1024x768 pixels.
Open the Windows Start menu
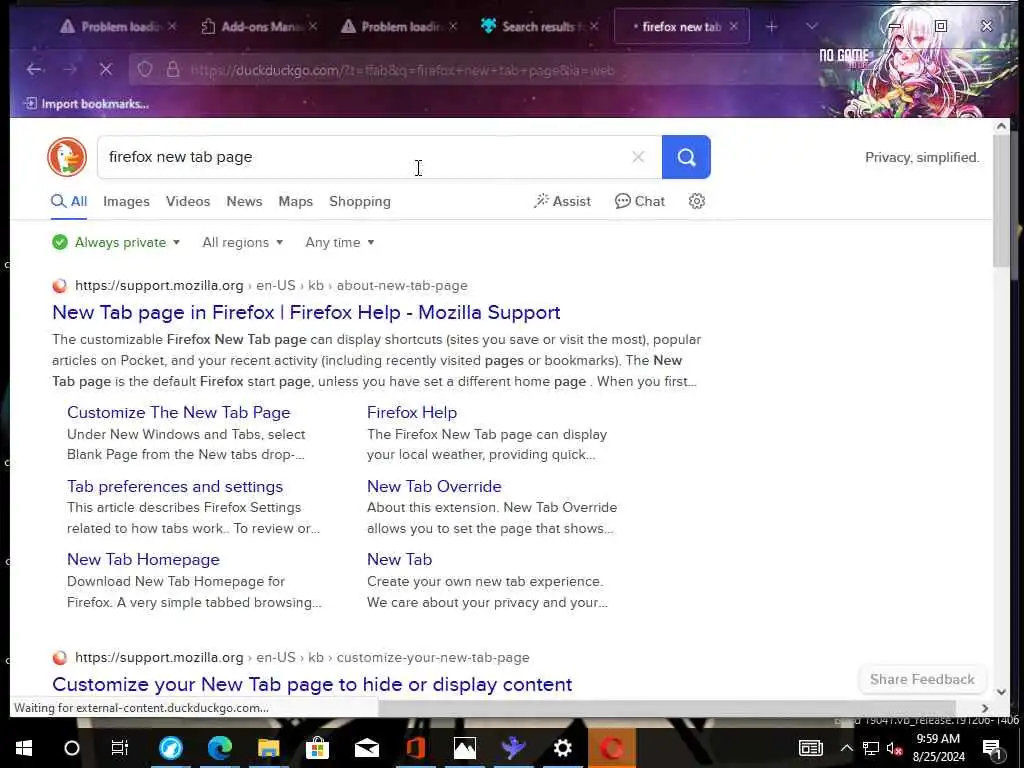coord(24,748)
